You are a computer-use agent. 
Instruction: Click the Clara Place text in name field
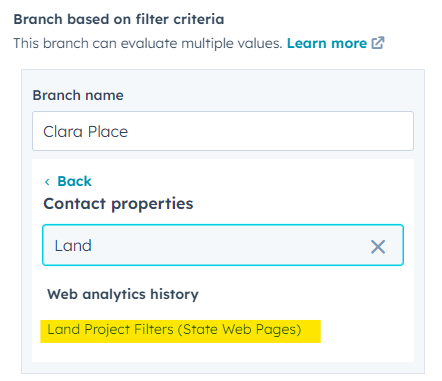point(86,132)
